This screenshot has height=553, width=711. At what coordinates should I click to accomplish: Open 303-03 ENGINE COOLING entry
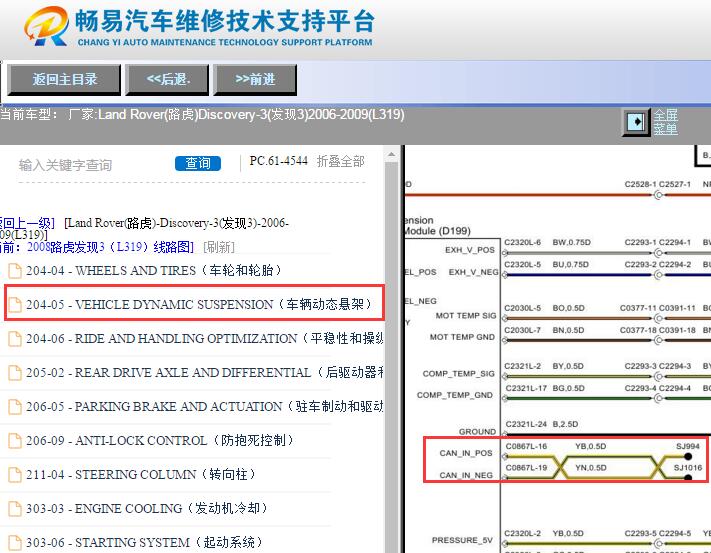(146, 509)
